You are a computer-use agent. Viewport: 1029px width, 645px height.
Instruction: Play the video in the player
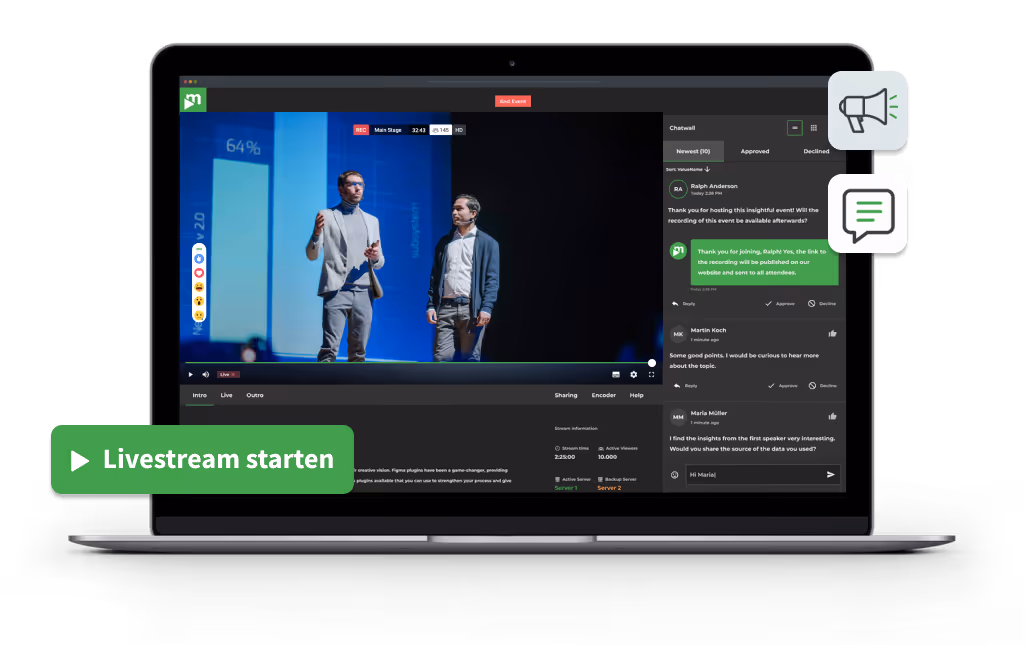[190, 375]
